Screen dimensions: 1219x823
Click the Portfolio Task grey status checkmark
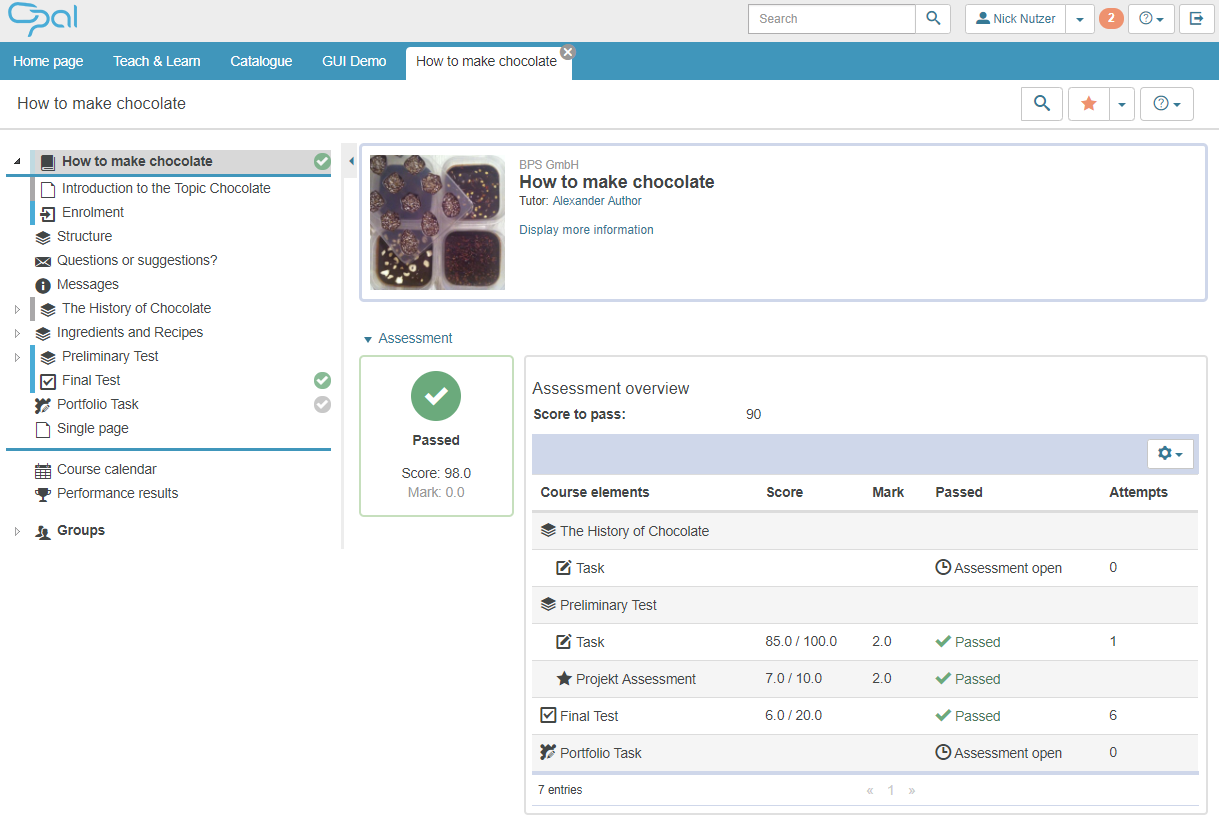322,404
